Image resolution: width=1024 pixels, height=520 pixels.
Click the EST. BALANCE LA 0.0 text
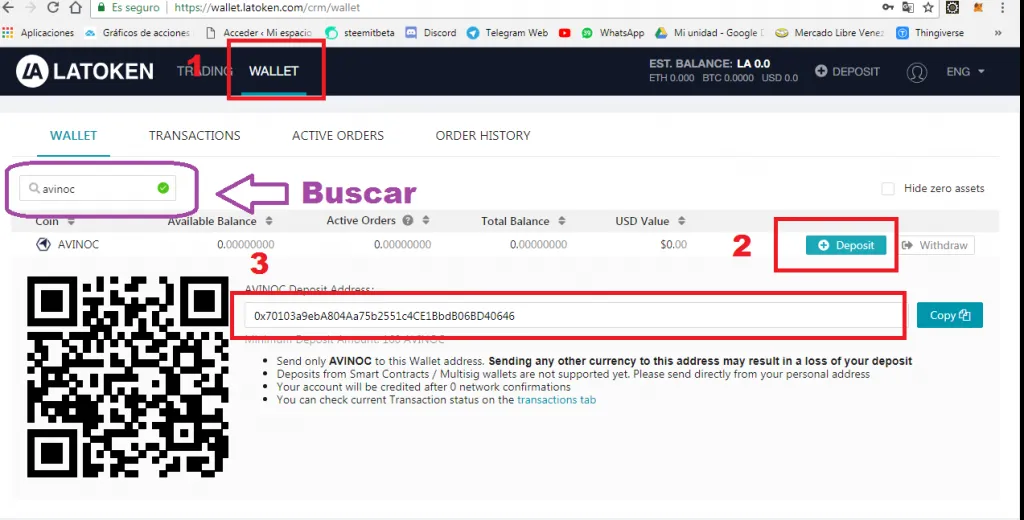[709, 64]
